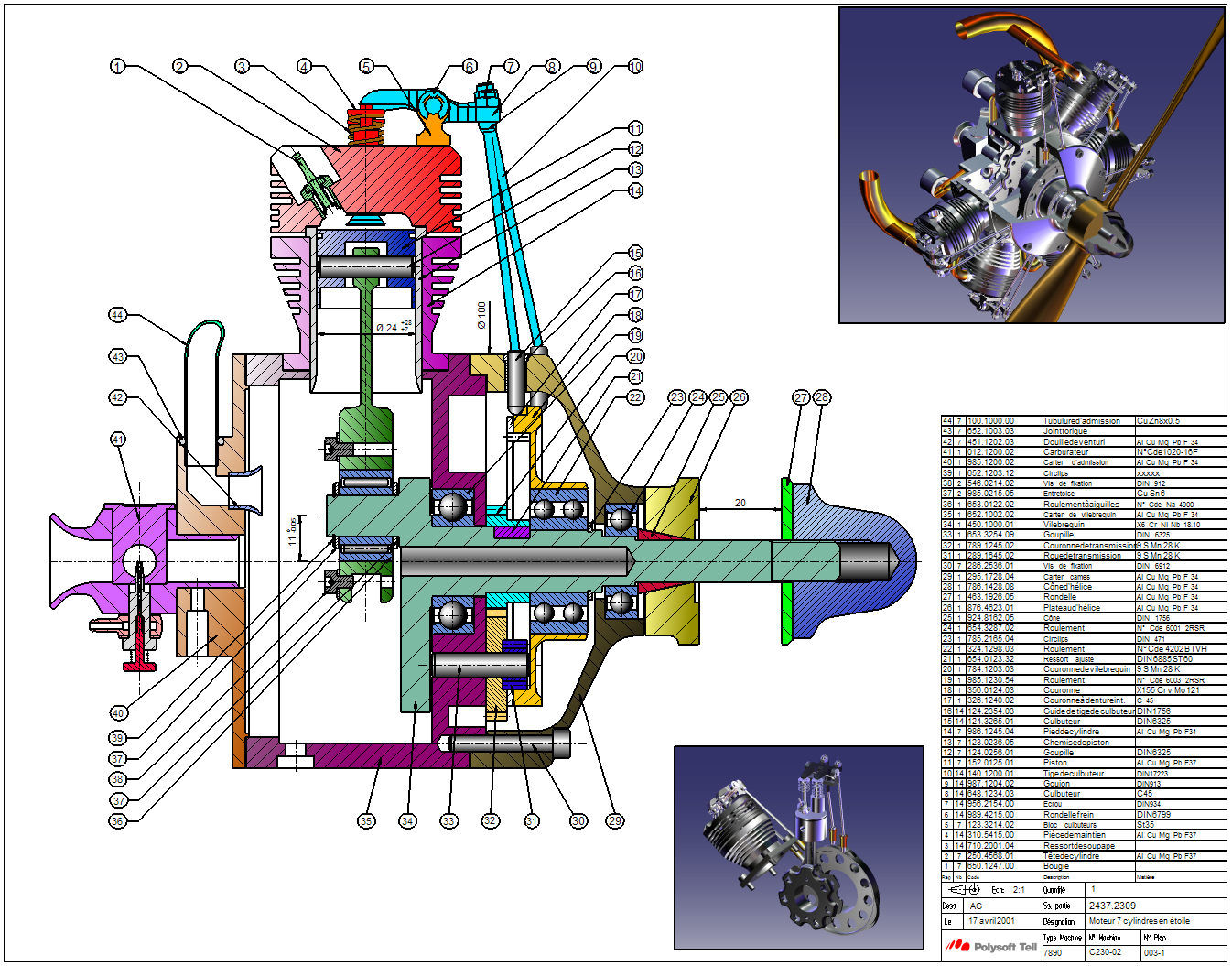Click the Ø 100 dimension label

(481, 315)
